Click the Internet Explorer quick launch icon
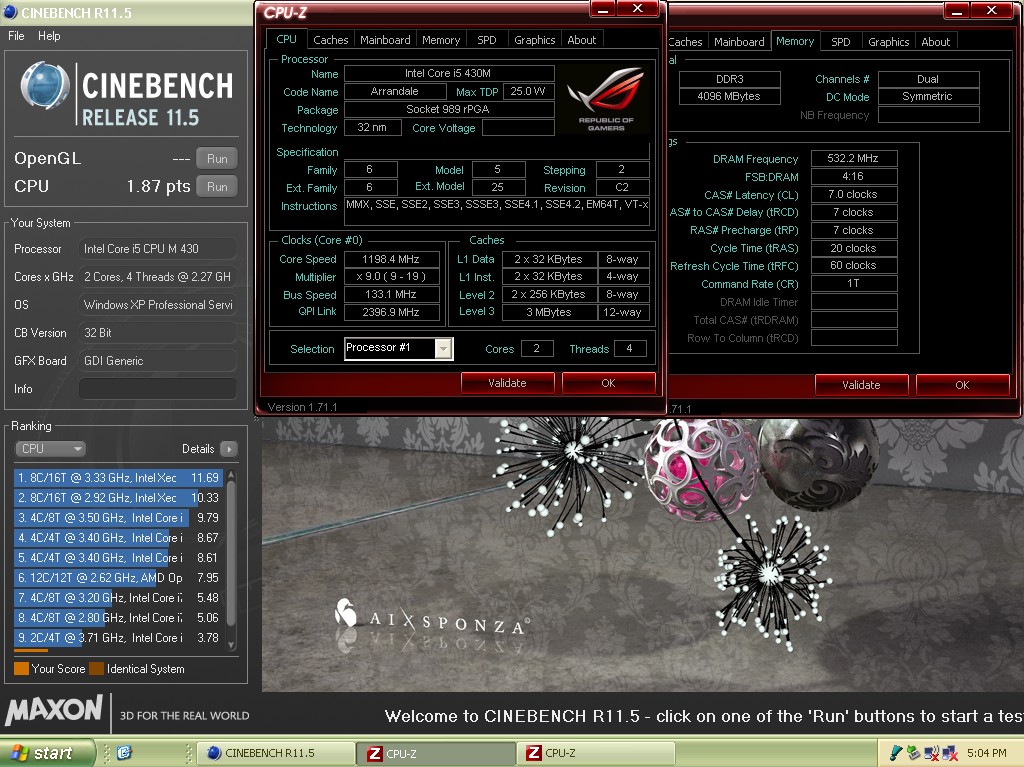1024x767 pixels. click(x=124, y=753)
